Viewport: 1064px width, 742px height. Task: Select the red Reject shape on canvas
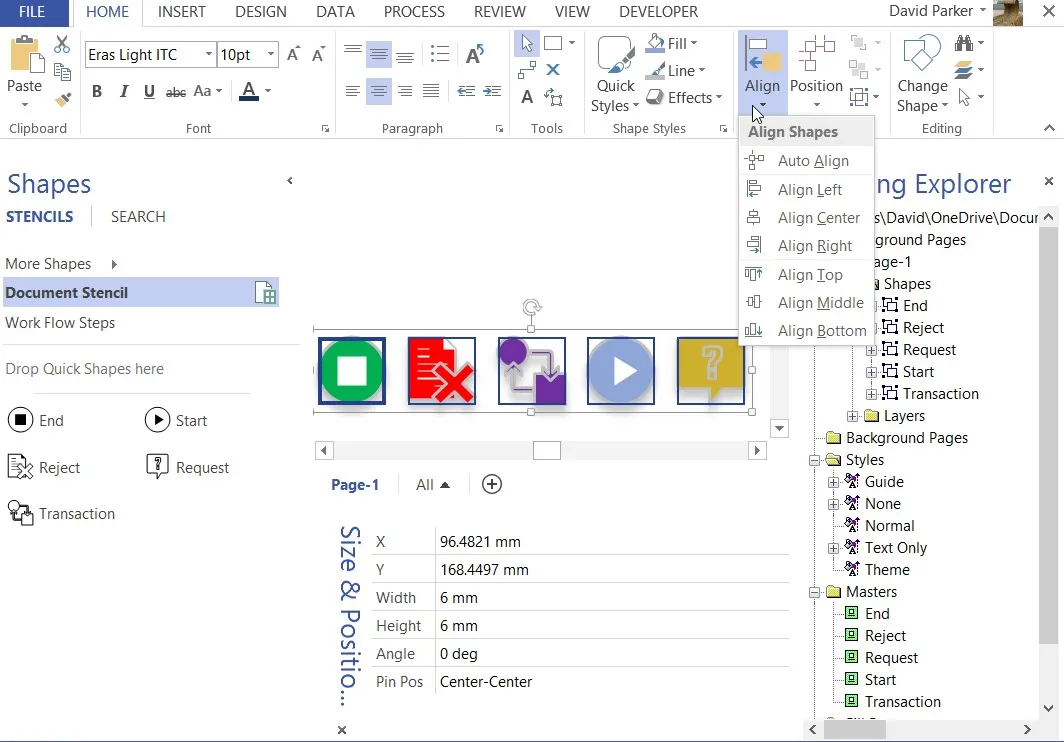[x=441, y=371]
